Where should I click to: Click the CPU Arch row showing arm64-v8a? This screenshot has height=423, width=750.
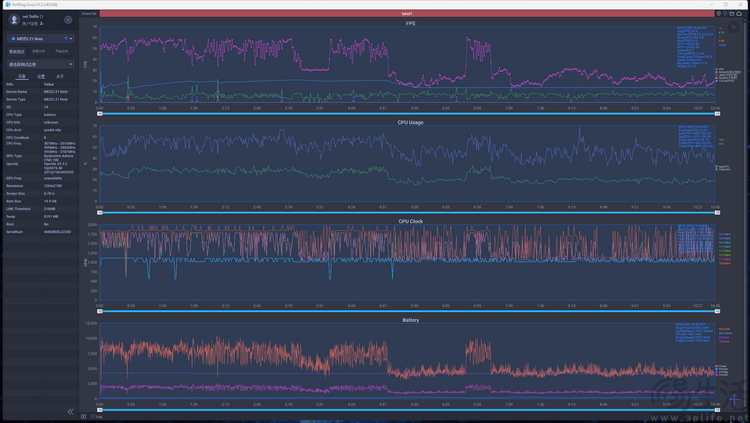(40, 130)
